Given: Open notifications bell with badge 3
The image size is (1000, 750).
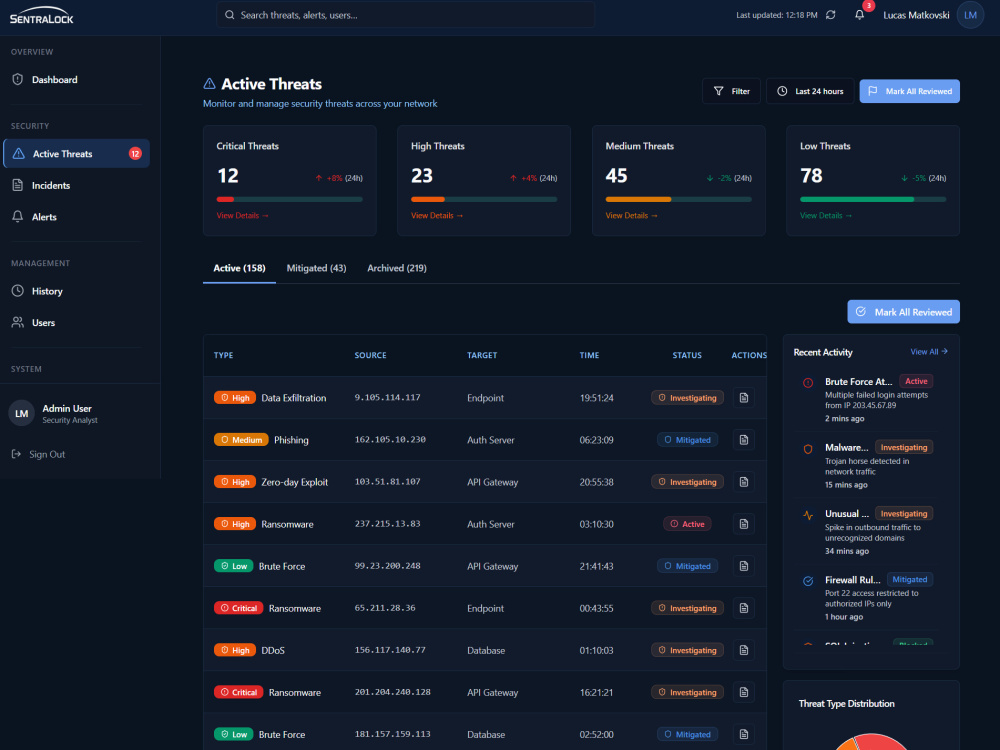Looking at the screenshot, I should click(860, 15).
